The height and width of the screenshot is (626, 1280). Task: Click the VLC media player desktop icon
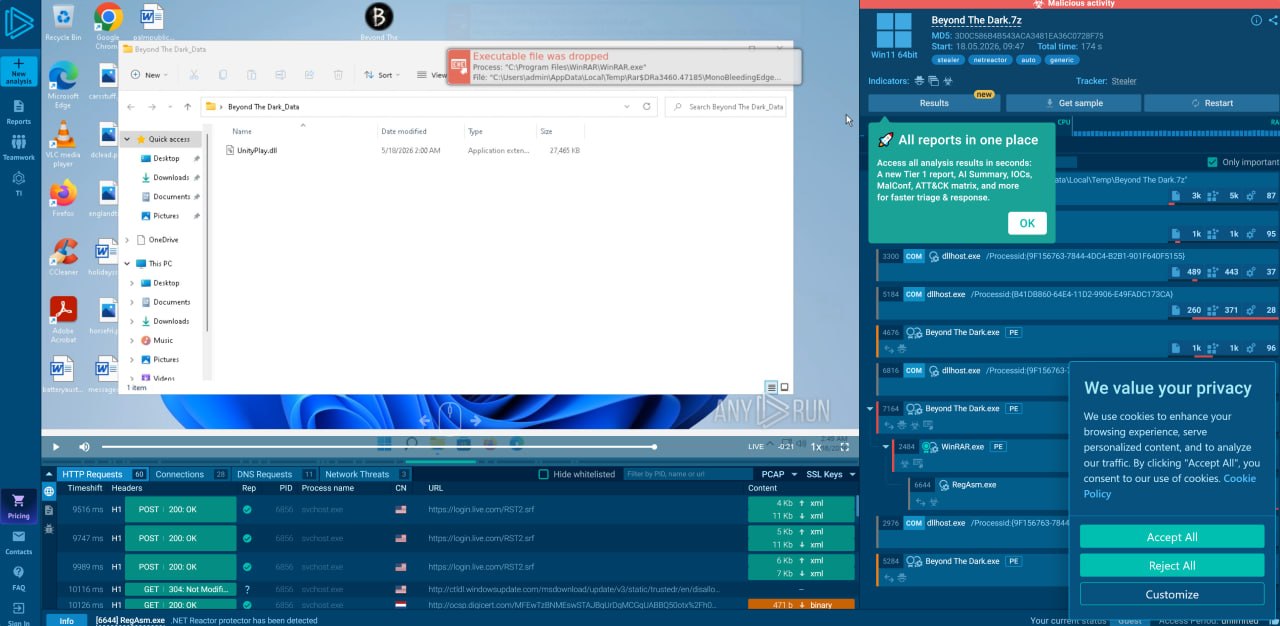point(63,143)
